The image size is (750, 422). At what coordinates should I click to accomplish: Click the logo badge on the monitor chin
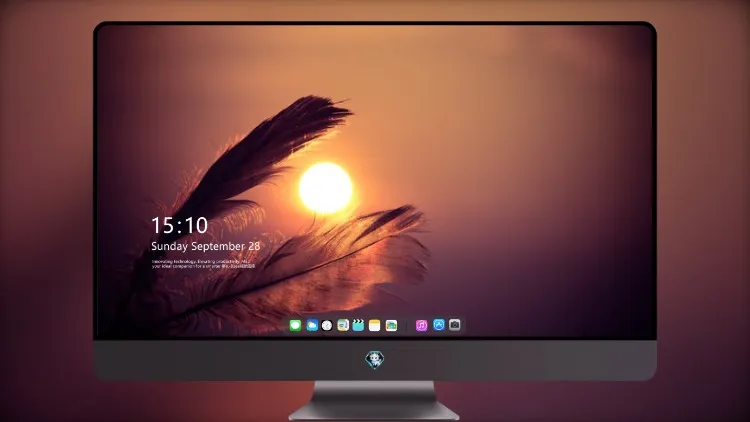pyautogui.click(x=375, y=359)
